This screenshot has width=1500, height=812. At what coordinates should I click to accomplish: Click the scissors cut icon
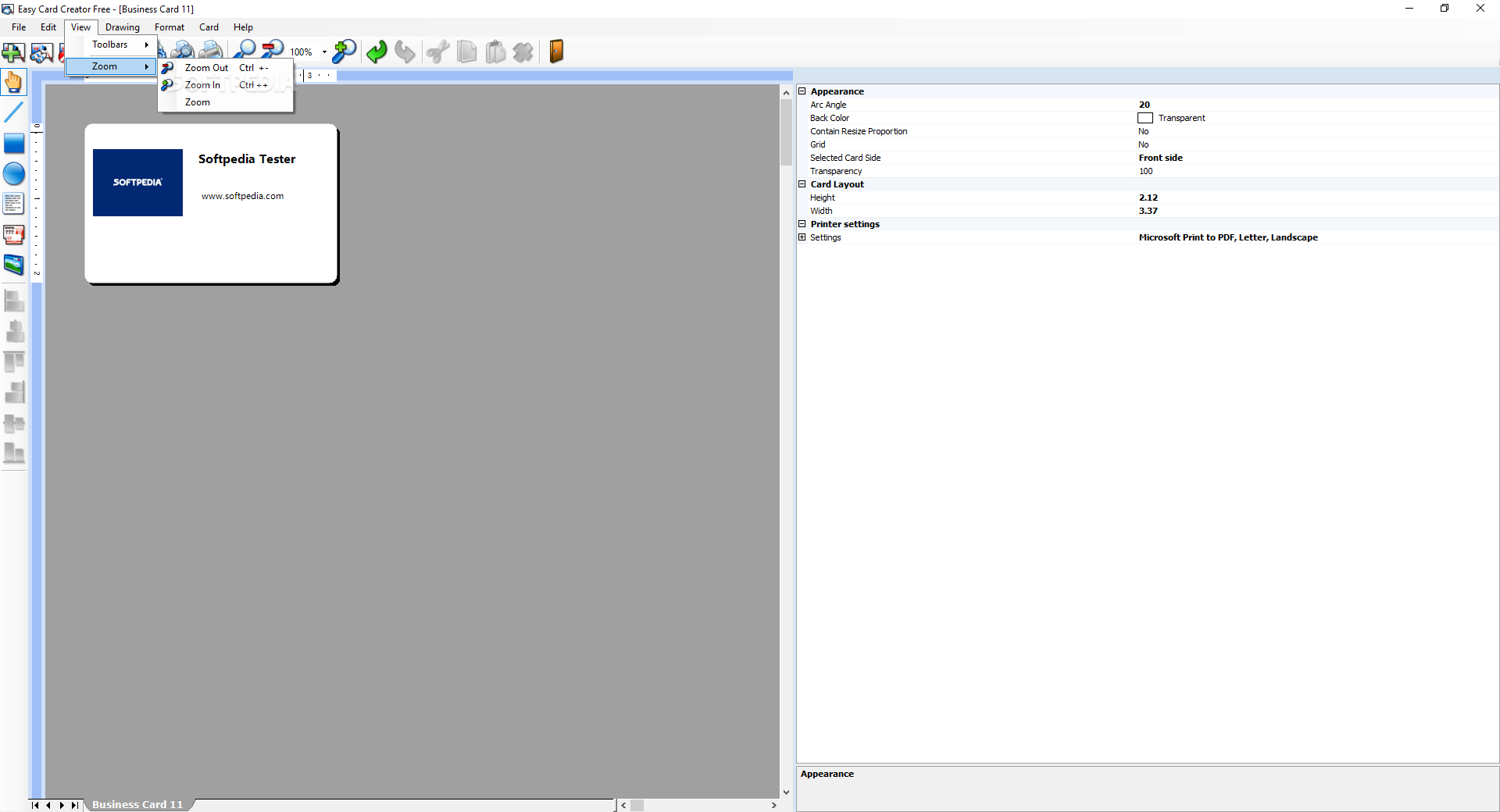tap(437, 52)
